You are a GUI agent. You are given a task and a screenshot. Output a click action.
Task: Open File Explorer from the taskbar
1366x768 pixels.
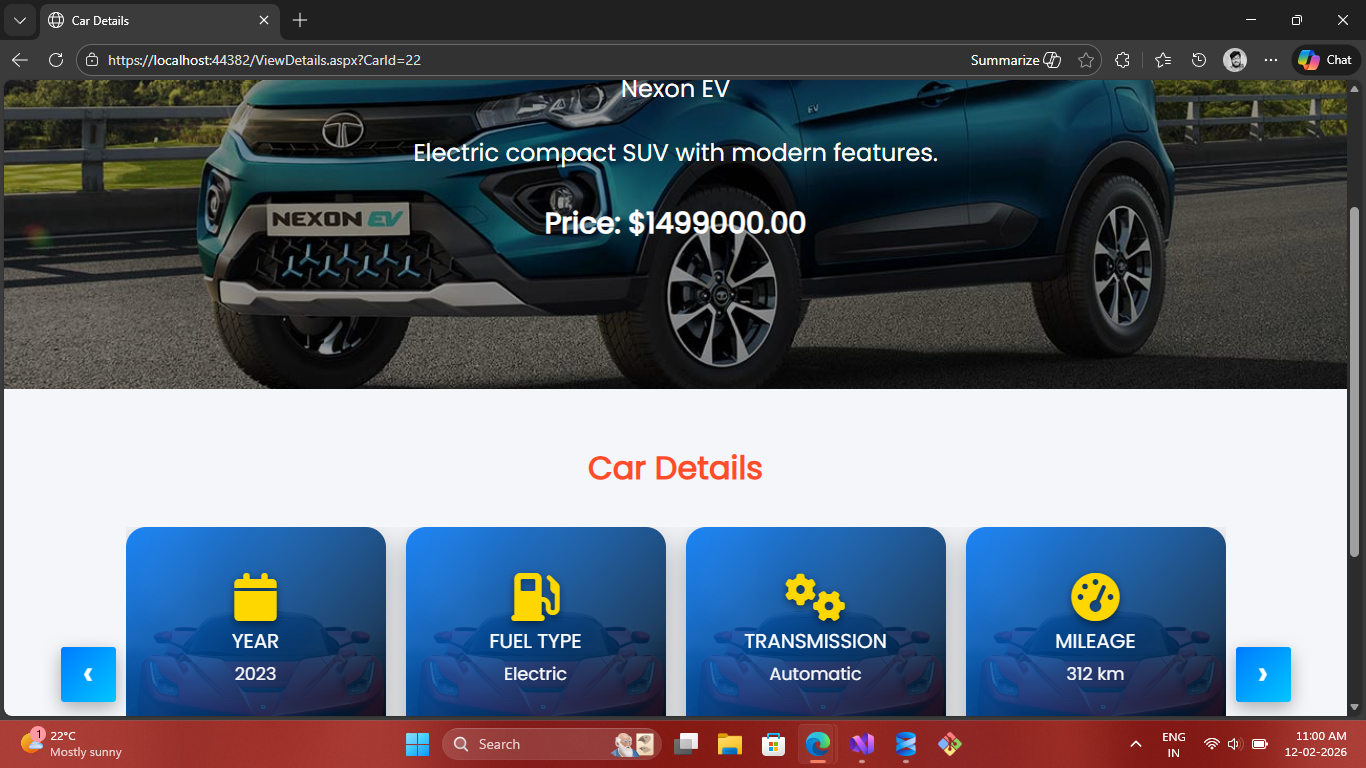729,744
